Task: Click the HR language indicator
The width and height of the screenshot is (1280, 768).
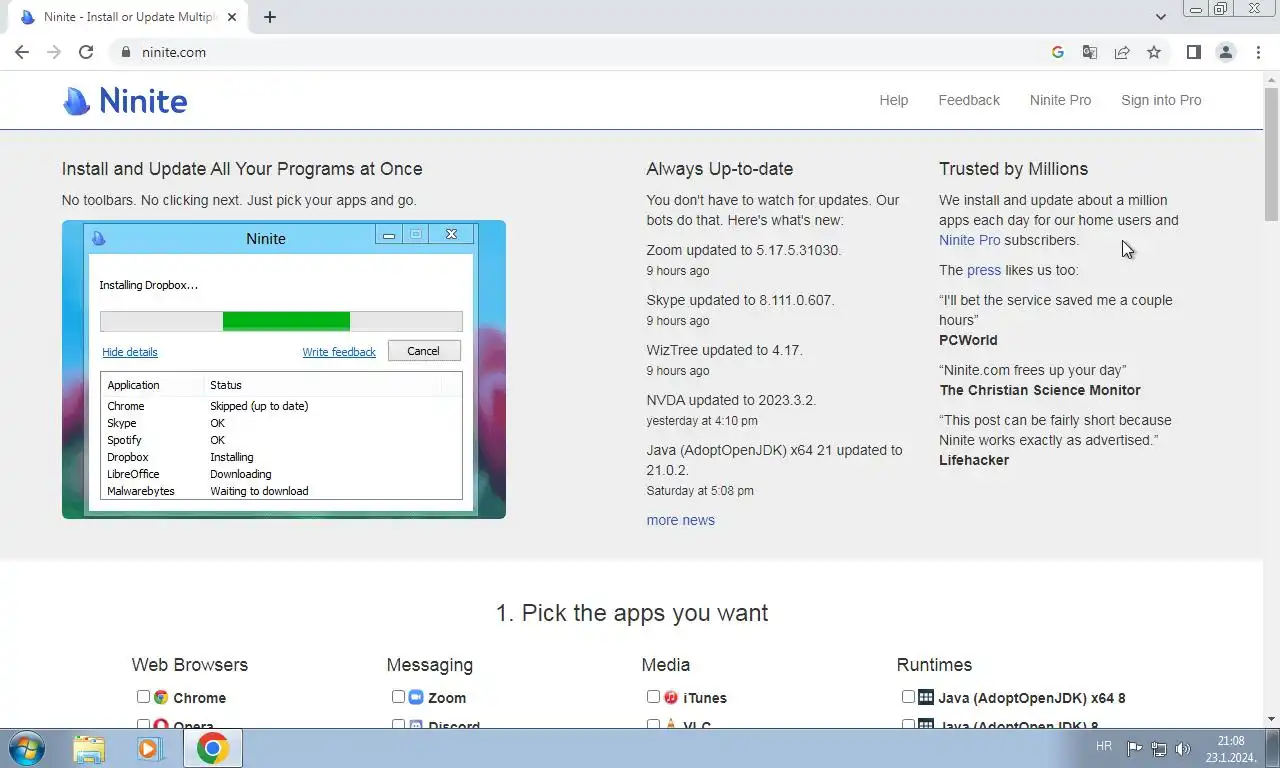Action: 1104,747
